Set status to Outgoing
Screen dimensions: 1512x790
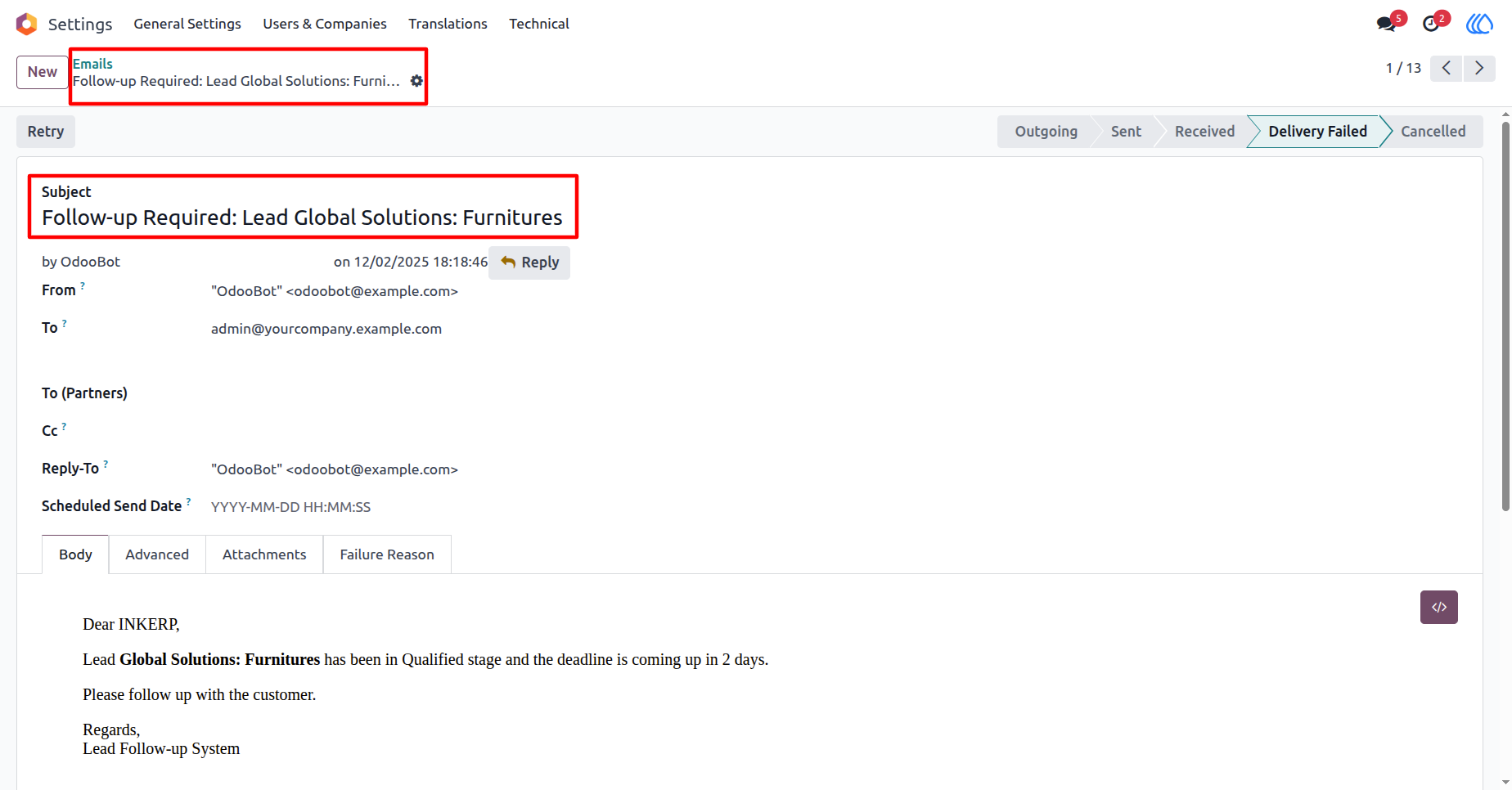point(1046,132)
